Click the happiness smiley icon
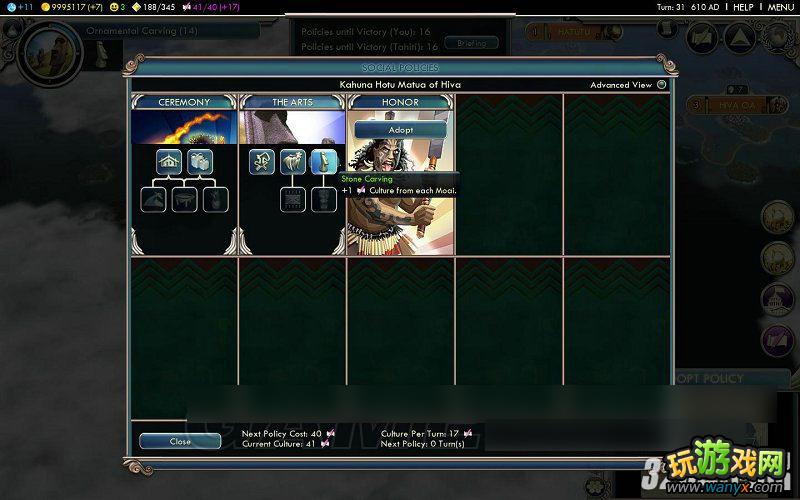Viewport: 800px width, 500px height. [114, 7]
